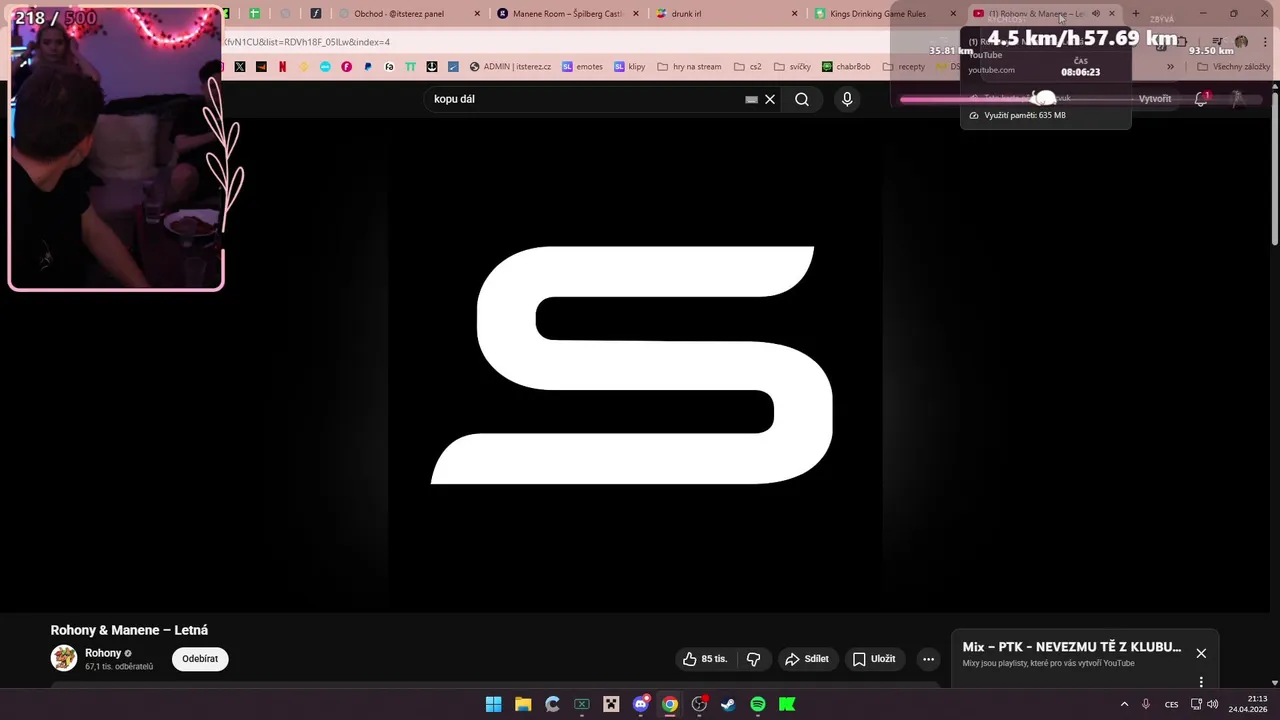Screen dimensions: 1280x720
Task: Open Spotify from the taskbar
Action: (x=758, y=704)
